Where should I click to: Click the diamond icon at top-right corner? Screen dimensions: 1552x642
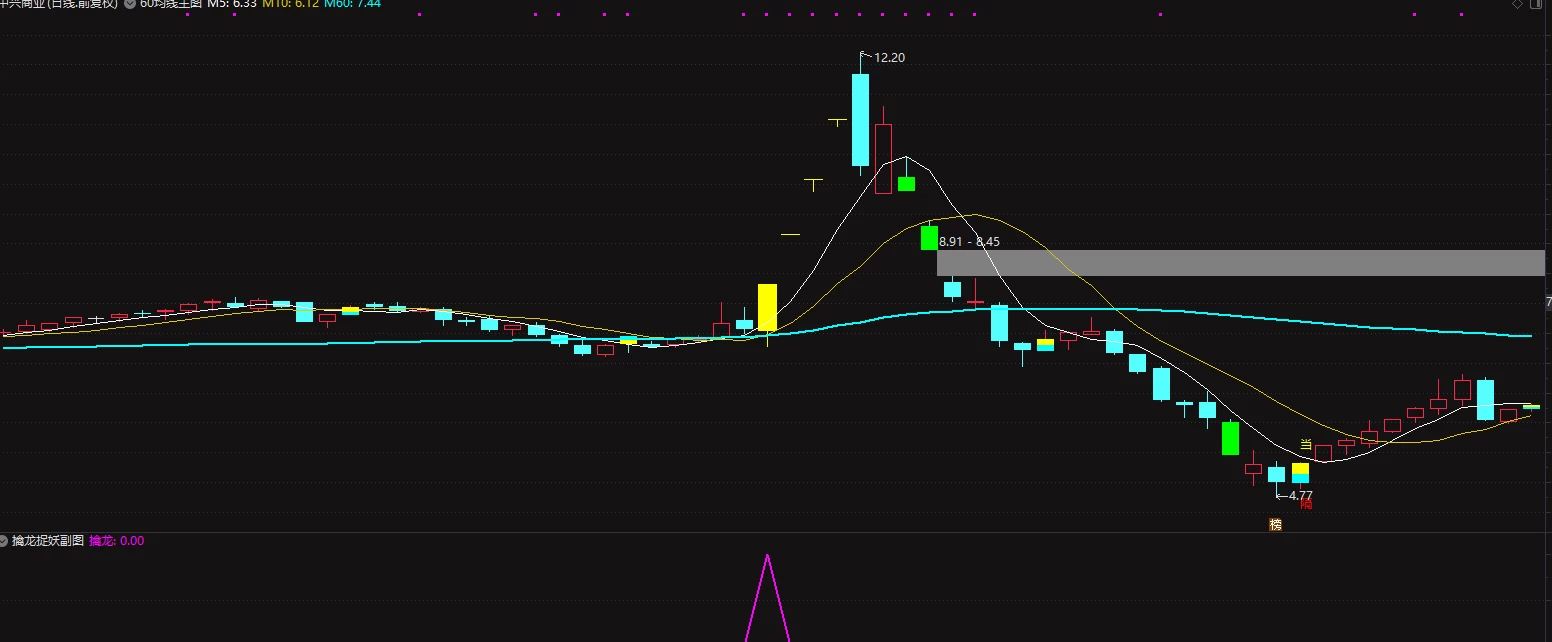click(1517, 4)
